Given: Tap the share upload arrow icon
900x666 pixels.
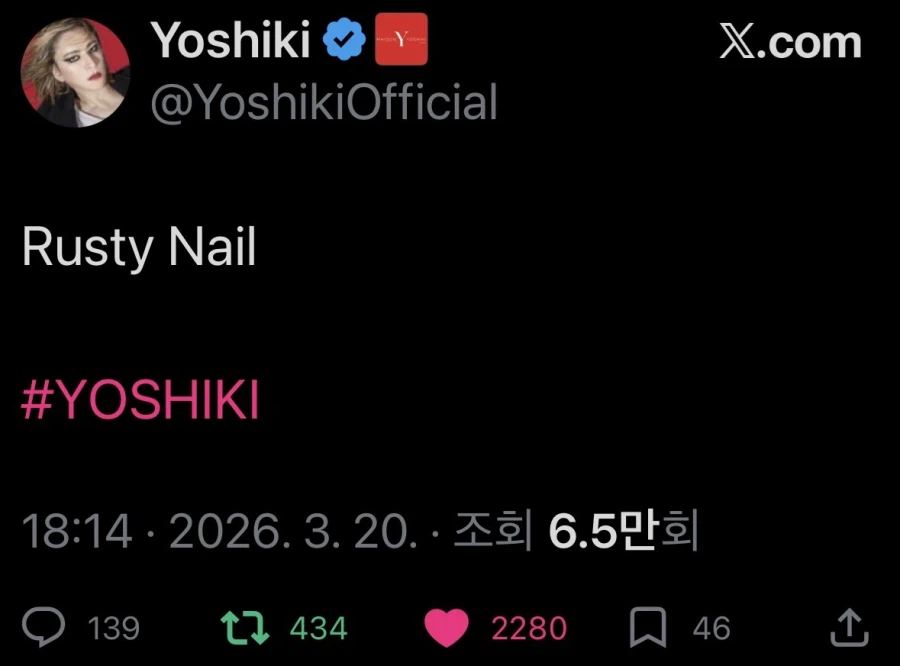Looking at the screenshot, I should 849,627.
